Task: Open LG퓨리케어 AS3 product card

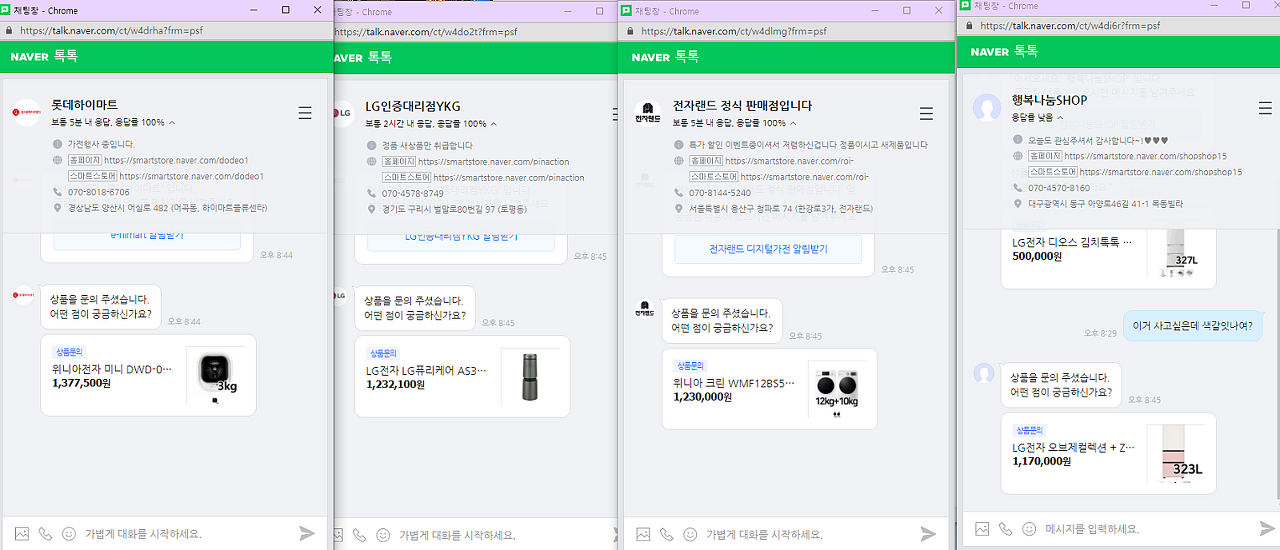Action: (462, 376)
